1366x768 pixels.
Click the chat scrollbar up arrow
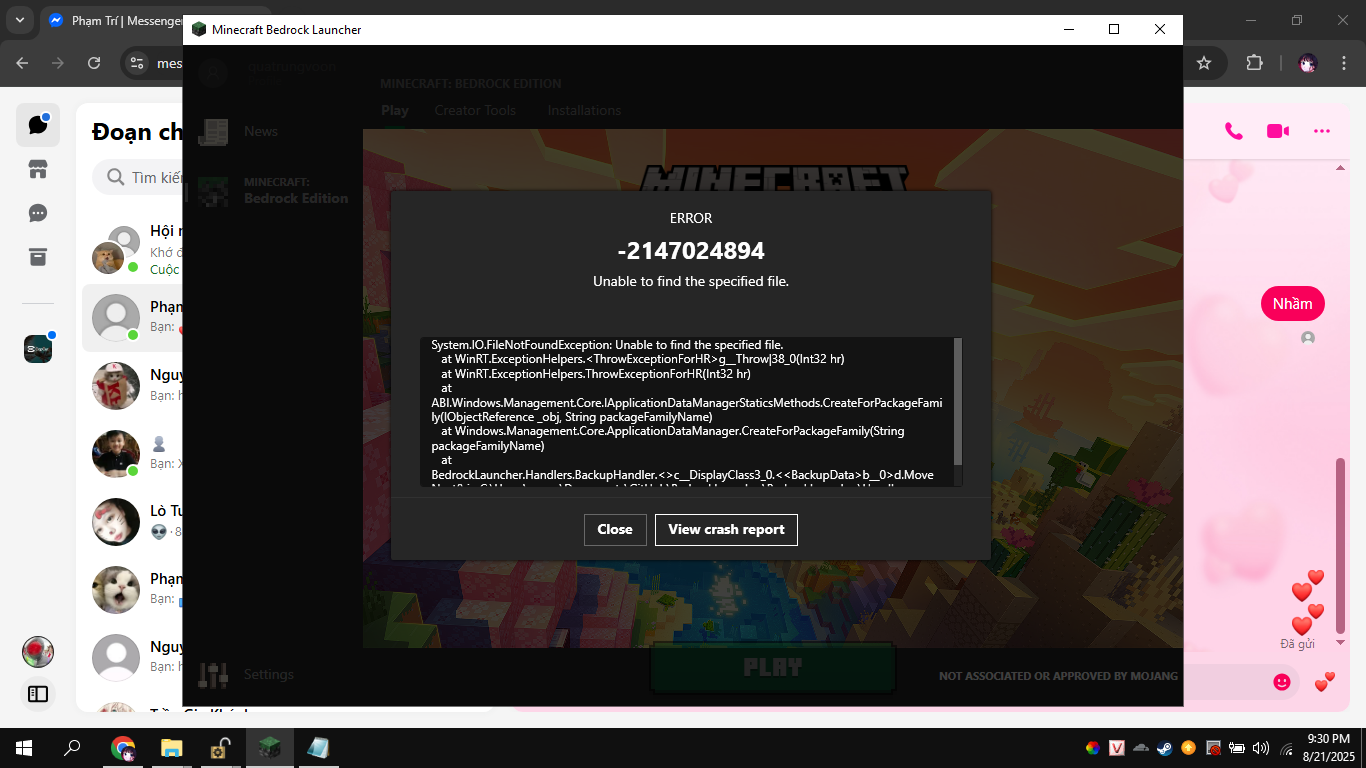tap(1341, 168)
